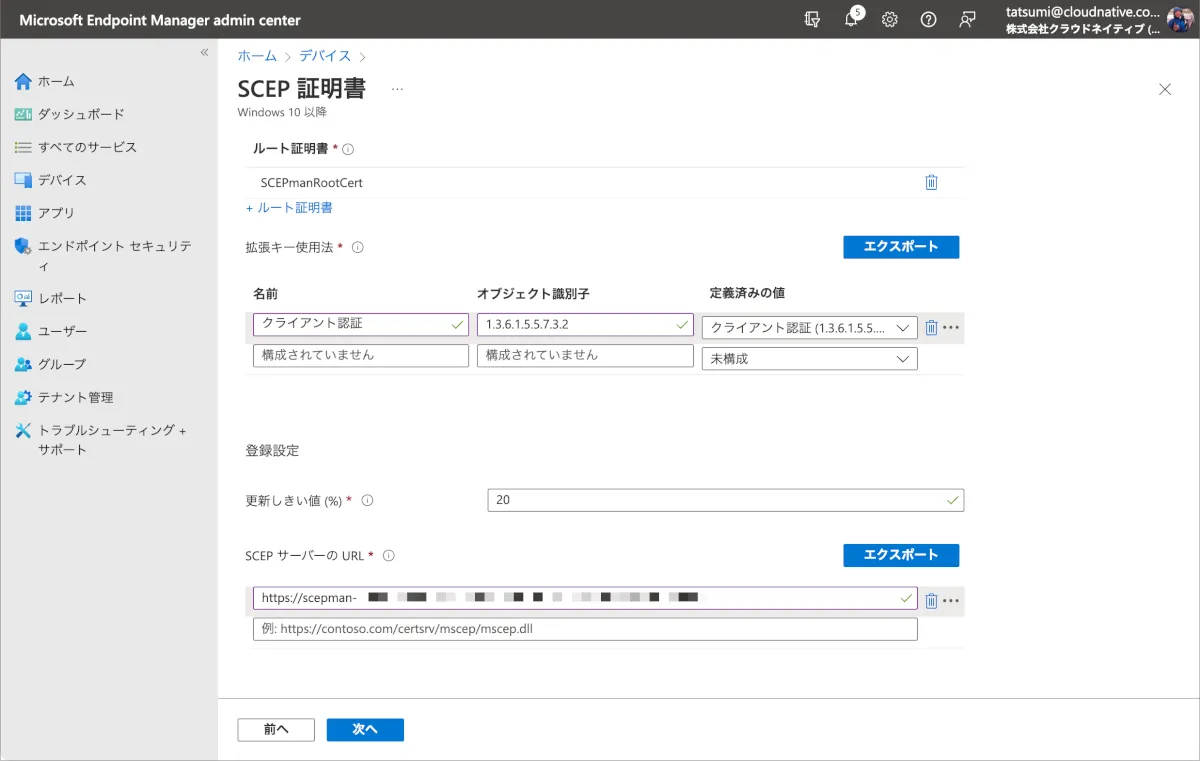Expand the クライアント認証 predefined value dropdown
Screen dimensions: 1200x761
point(809,328)
